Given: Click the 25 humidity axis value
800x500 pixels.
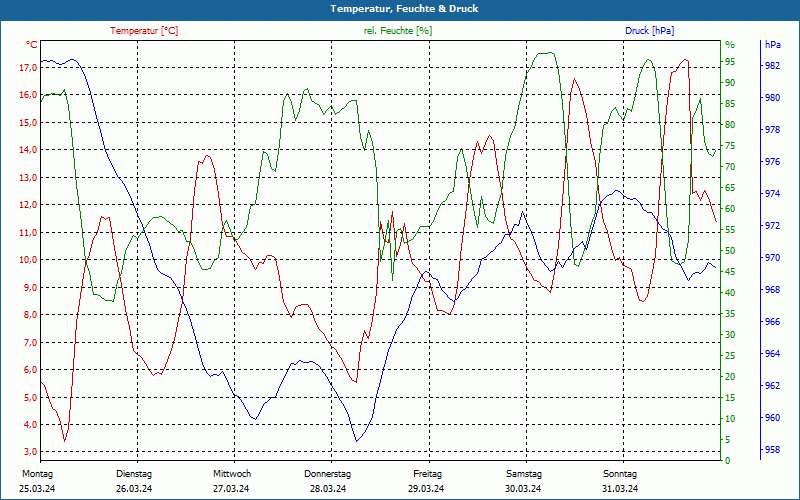Looking at the screenshot, I should (x=730, y=356).
